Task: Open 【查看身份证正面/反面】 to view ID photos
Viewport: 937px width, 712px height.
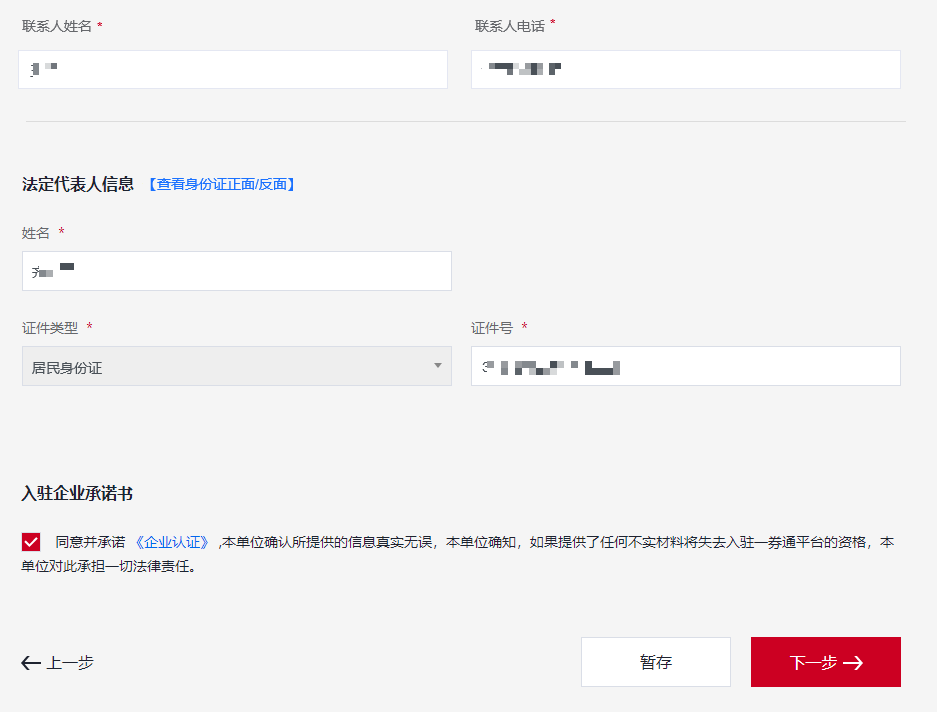Action: 221,184
